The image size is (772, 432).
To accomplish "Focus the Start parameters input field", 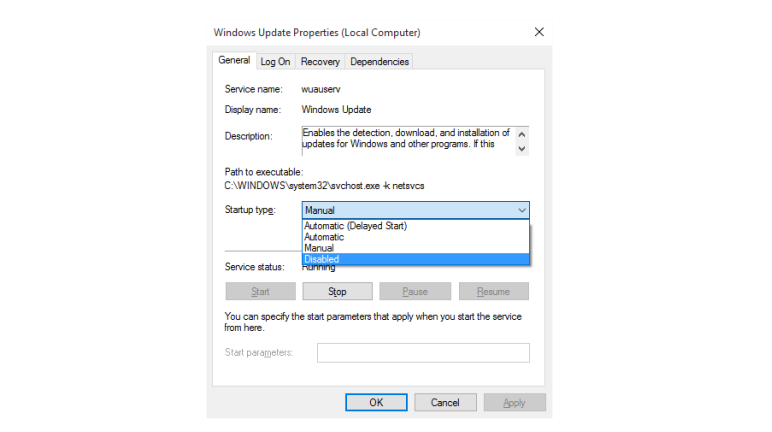I will (x=423, y=353).
